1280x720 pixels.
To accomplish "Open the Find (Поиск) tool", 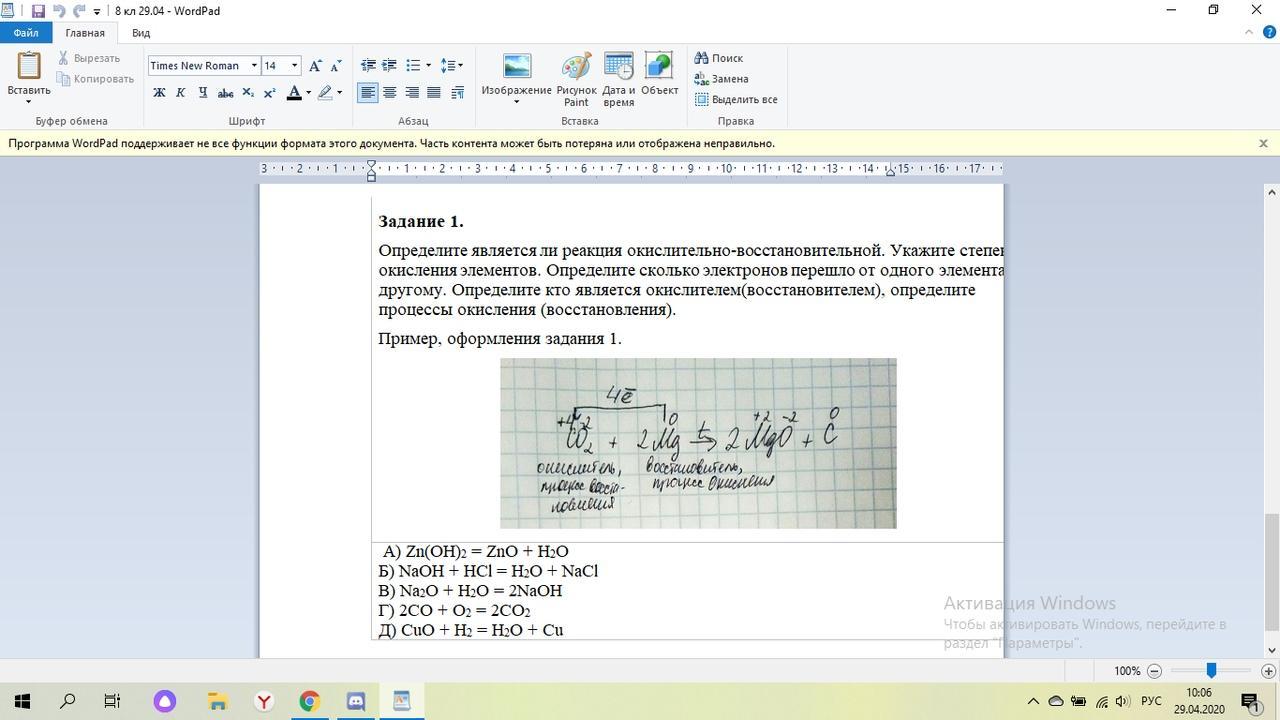I will coord(719,58).
